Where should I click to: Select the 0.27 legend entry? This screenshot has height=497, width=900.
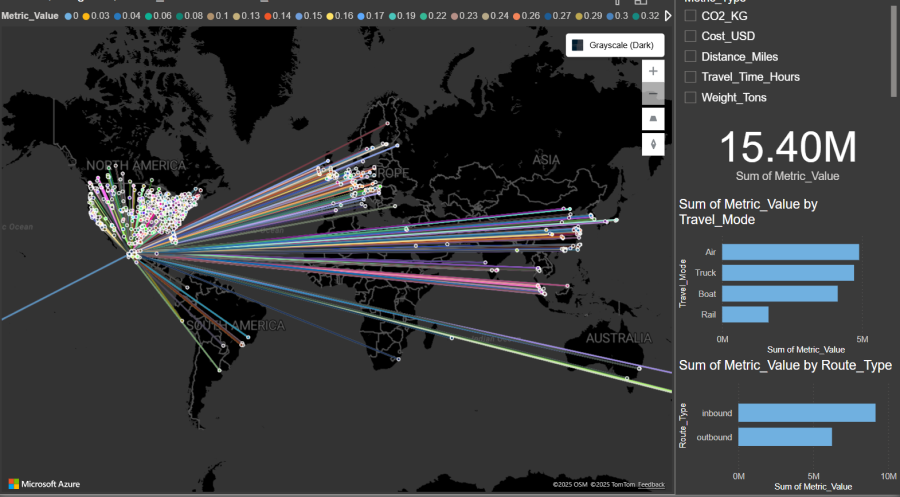557,16
